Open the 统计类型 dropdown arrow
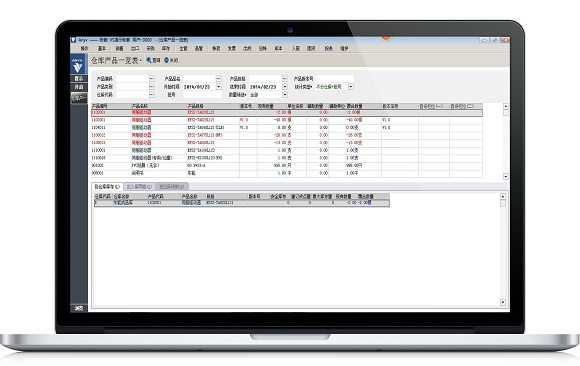Viewport: 580px width, 366px height. click(351, 87)
